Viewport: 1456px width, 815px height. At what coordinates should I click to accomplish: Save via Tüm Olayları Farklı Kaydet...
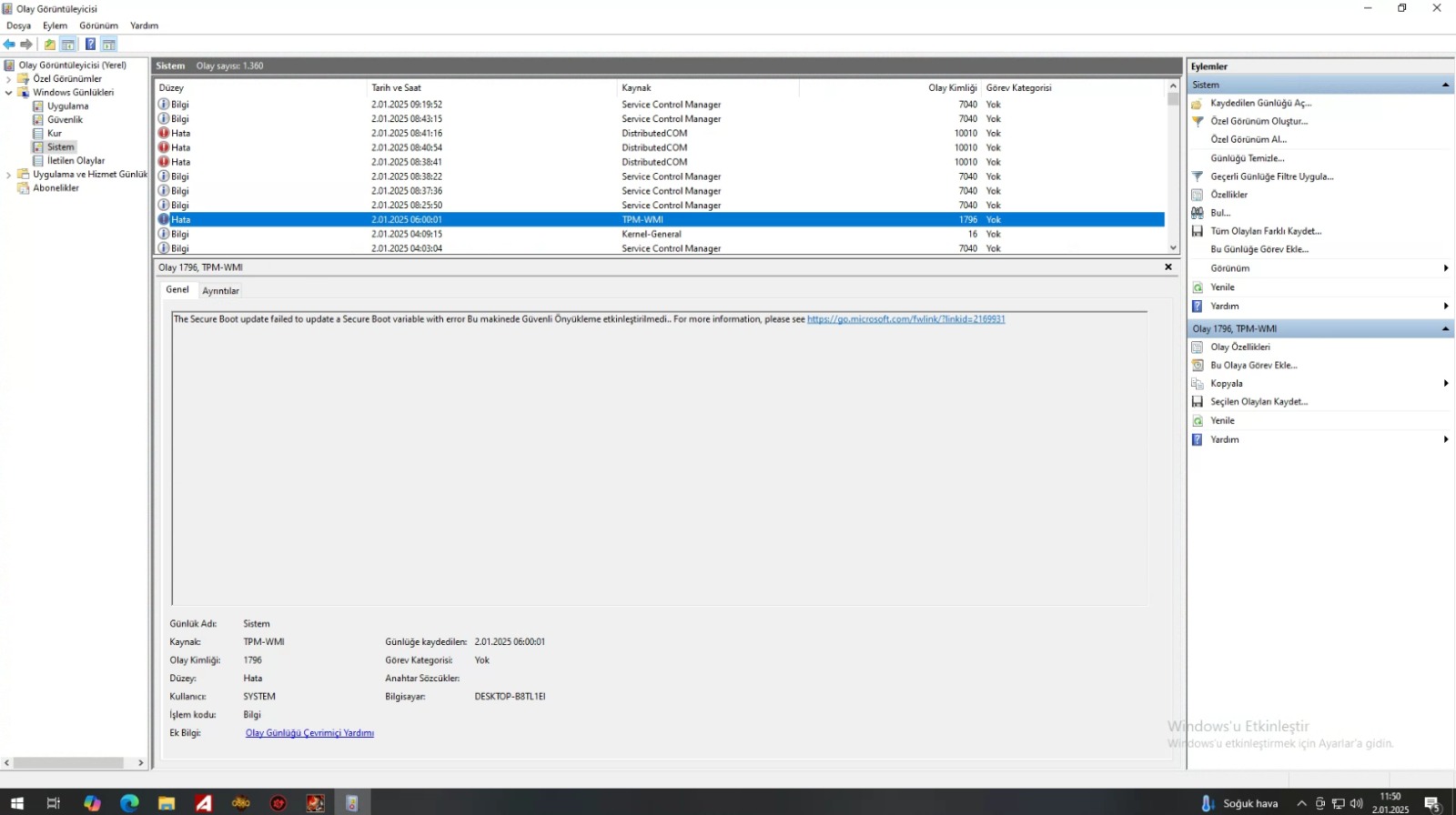1265,231
